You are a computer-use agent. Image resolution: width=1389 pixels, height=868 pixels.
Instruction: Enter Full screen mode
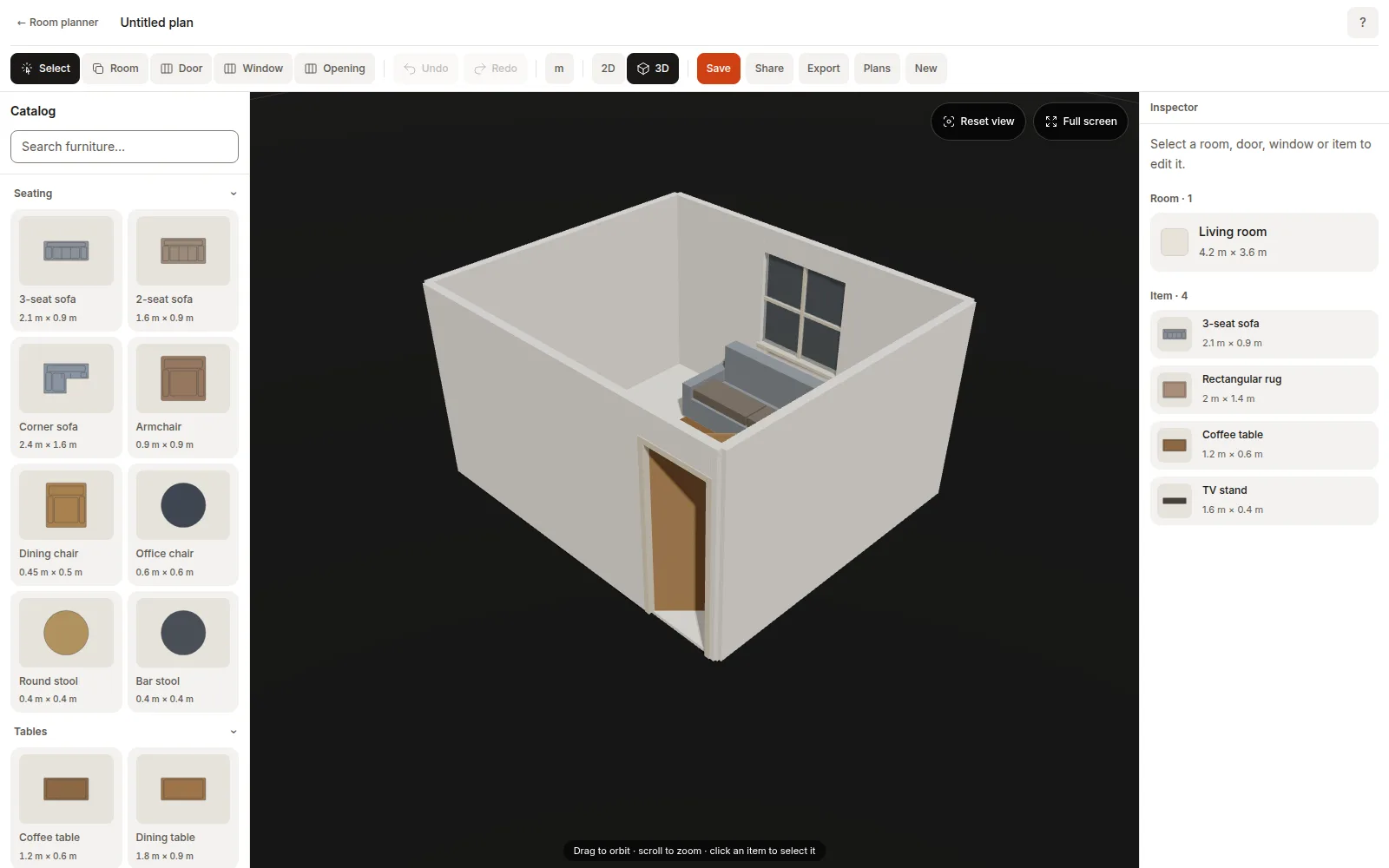[x=1081, y=122]
